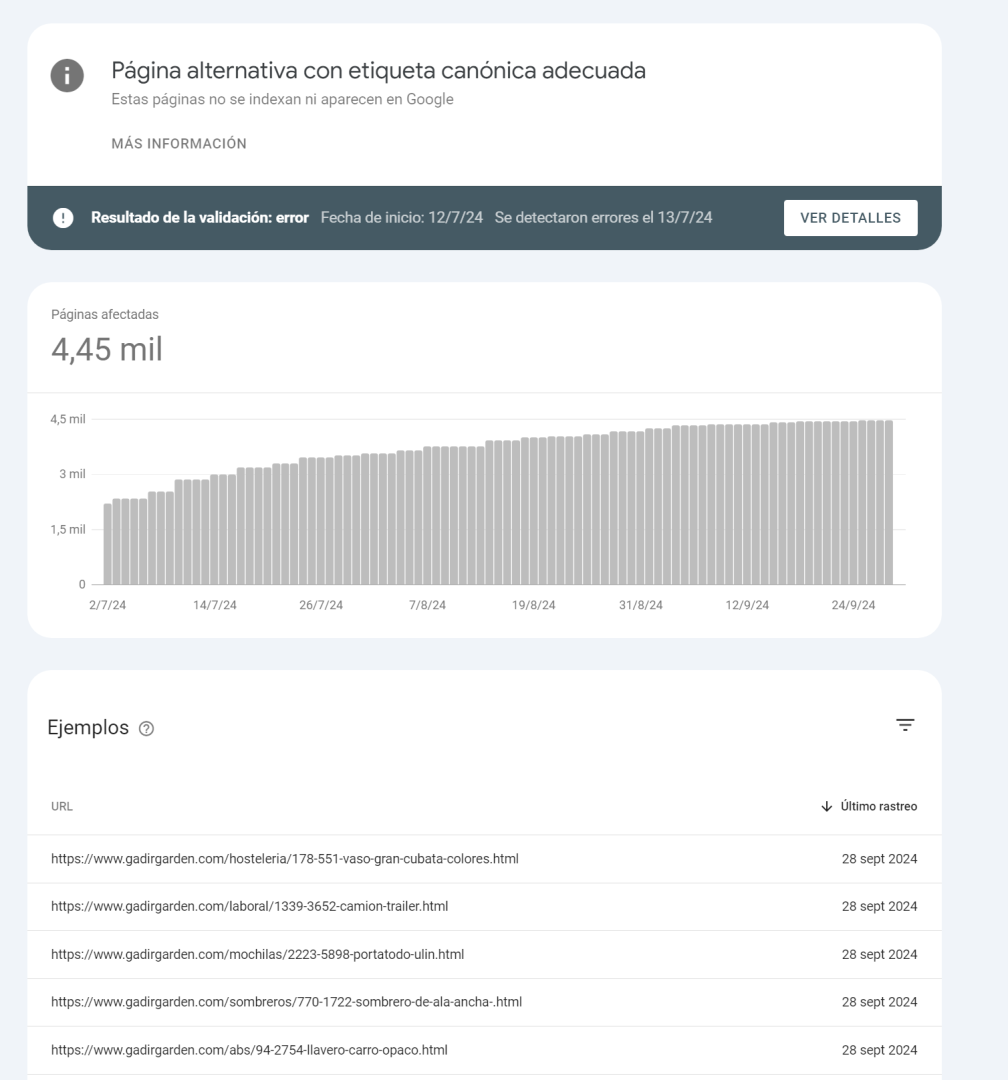Click the 4,5 mil y-axis label
This screenshot has width=1008, height=1080.
tap(68, 419)
